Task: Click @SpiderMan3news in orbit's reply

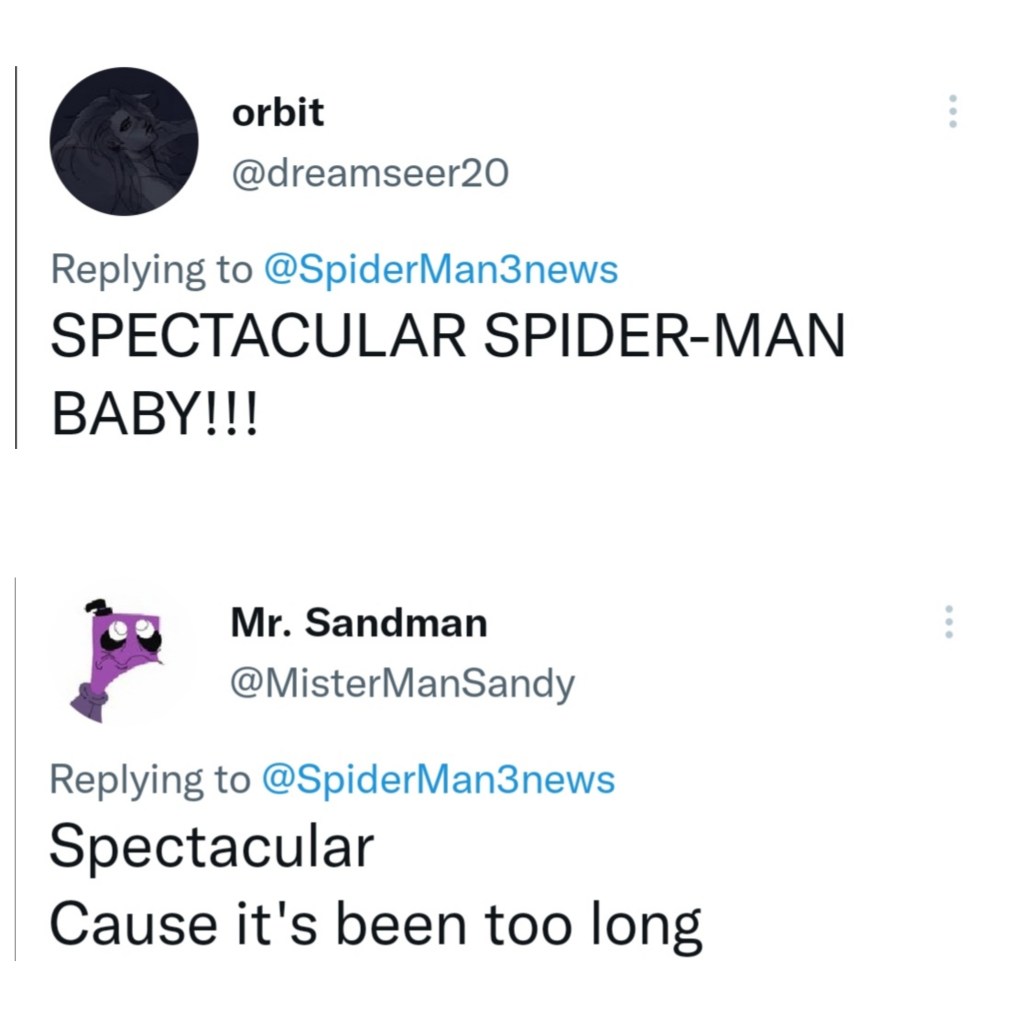Action: [439, 269]
